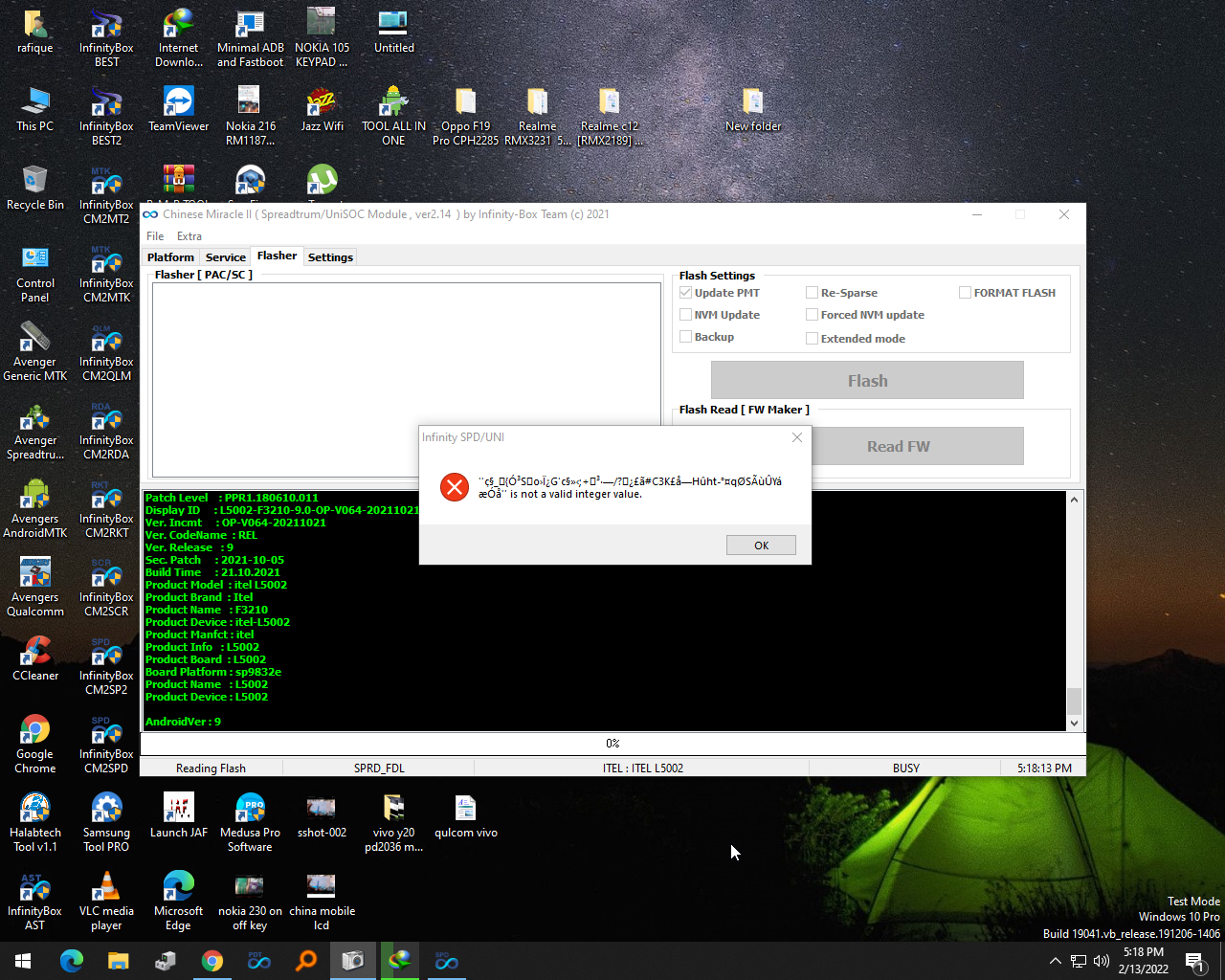Enable the Extended mode checkbox
Viewport: 1225px width, 980px height.
(812, 339)
